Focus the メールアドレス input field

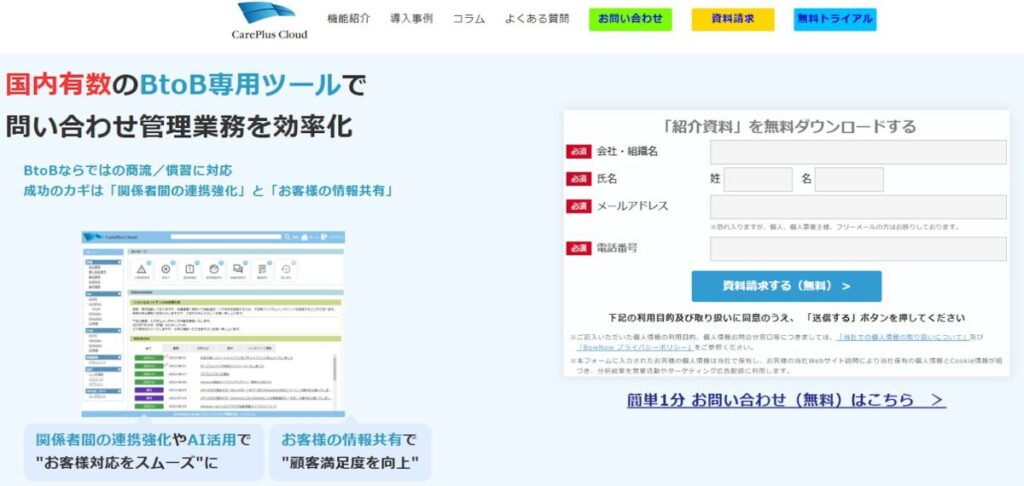coord(857,207)
